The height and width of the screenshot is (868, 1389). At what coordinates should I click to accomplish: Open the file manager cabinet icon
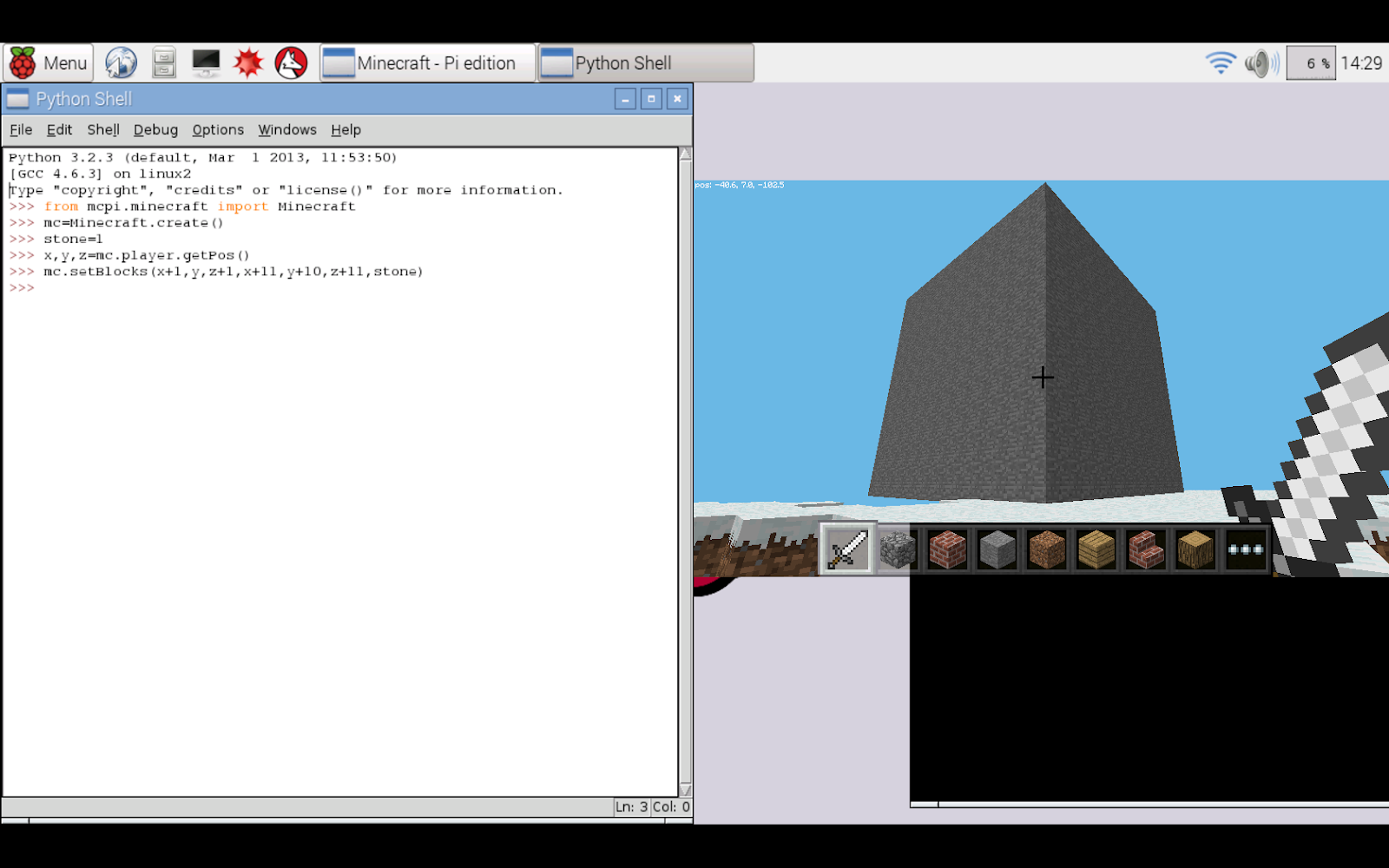coord(163,63)
